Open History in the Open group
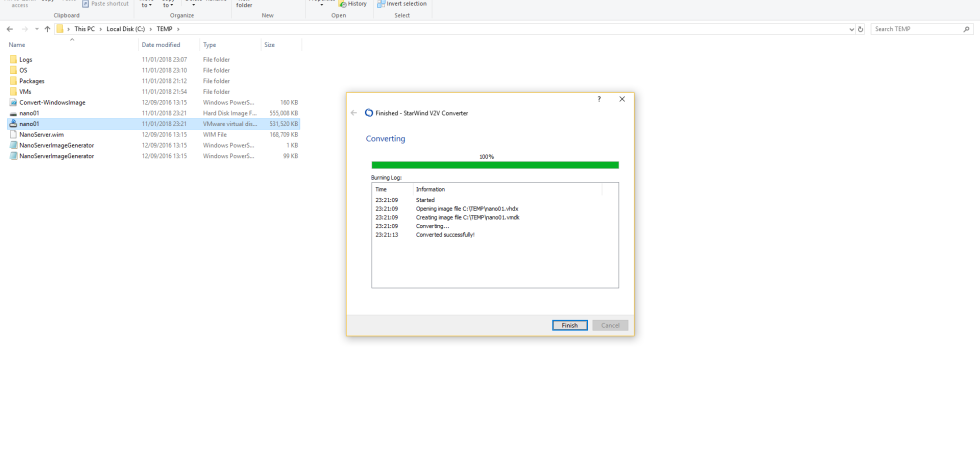Screen dimensions: 980x450 pyautogui.click(x=352, y=4)
